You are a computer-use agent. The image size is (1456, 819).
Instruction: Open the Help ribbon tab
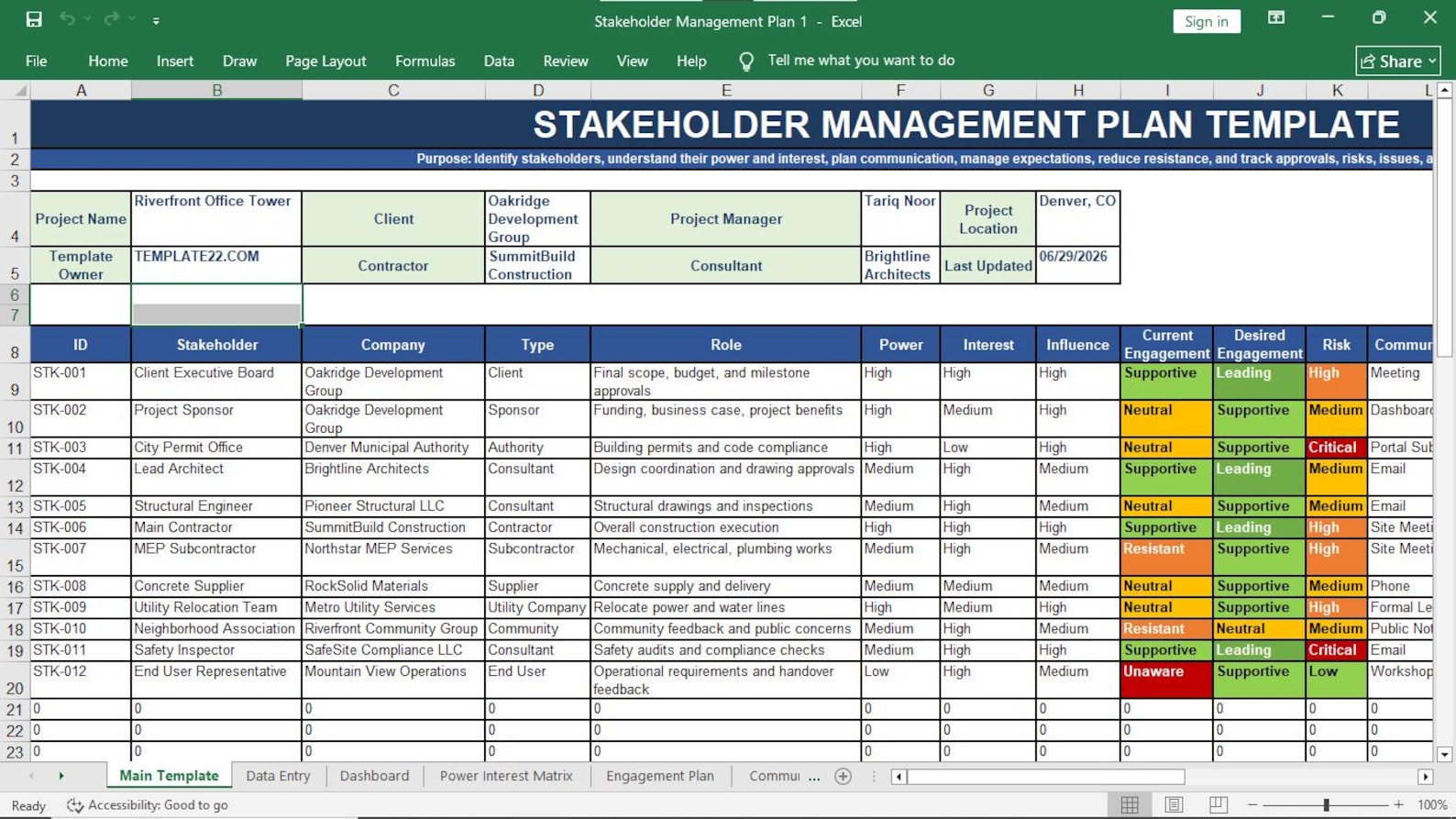(x=691, y=61)
